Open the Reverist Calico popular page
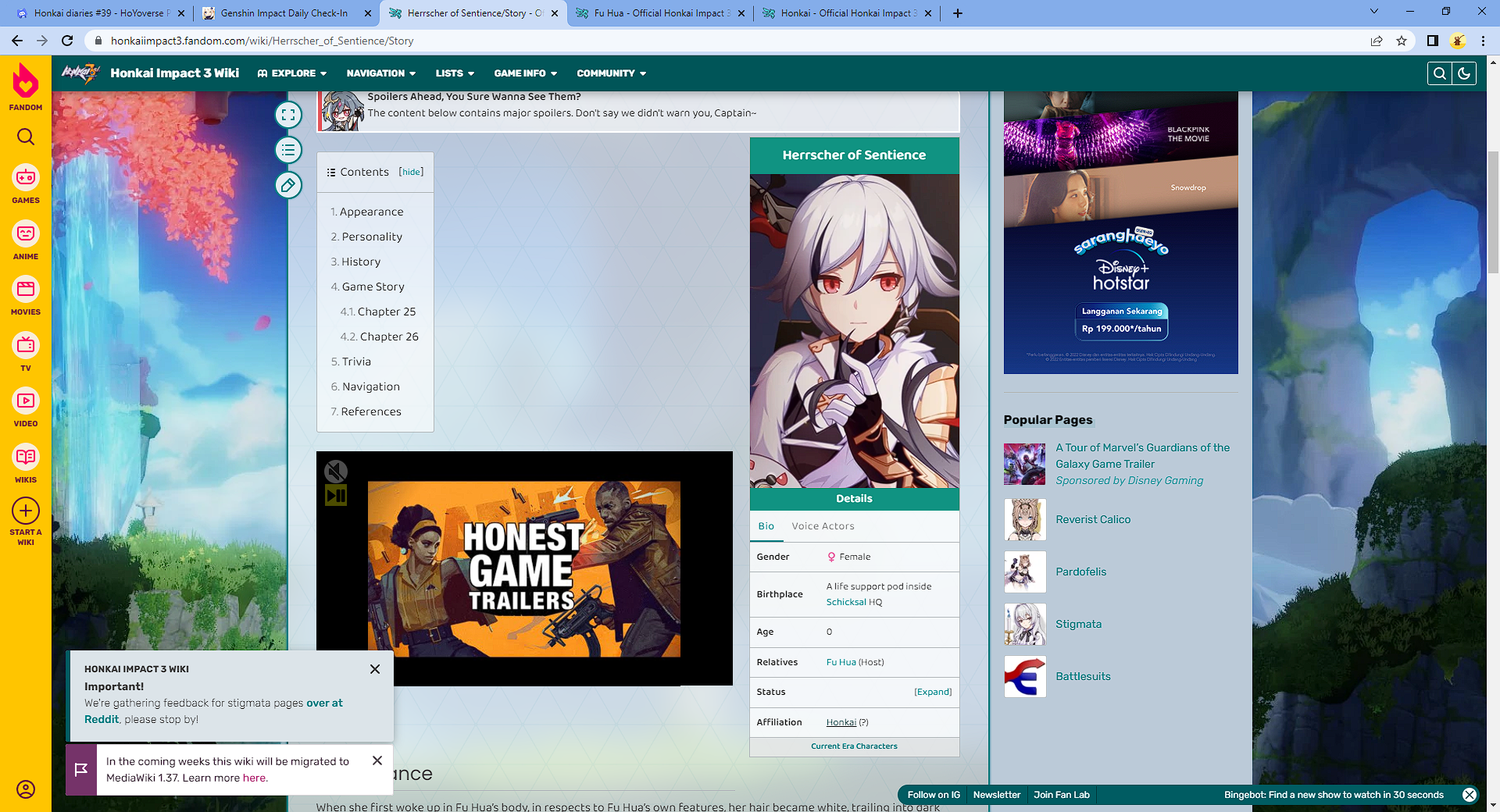The width and height of the screenshot is (1500, 812). point(1093,519)
